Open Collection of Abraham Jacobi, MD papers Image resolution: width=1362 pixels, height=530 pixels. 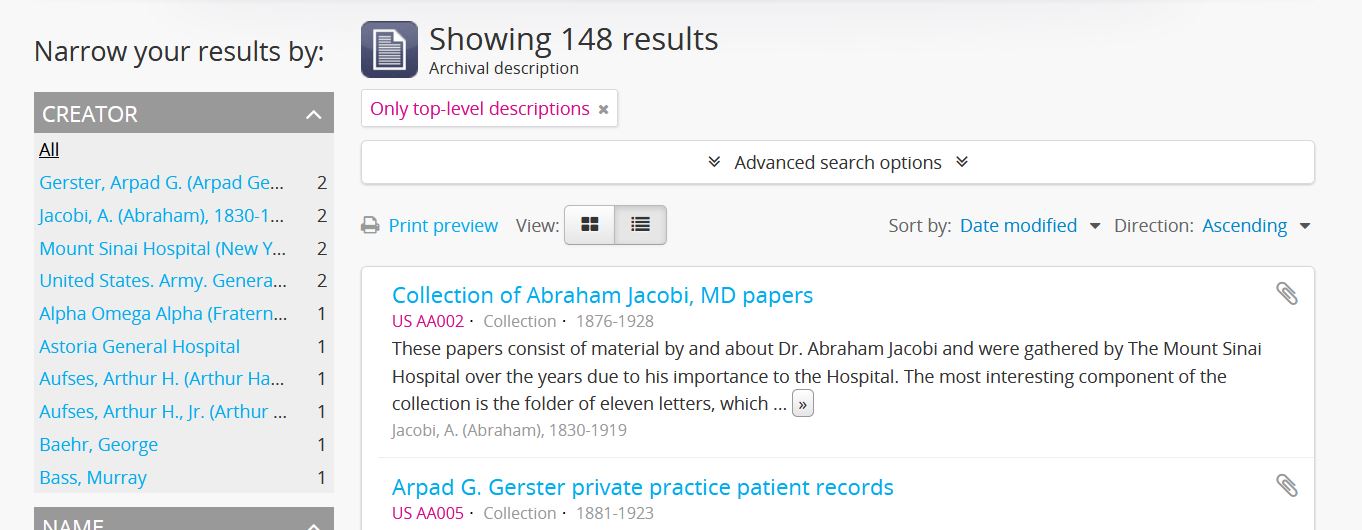[x=602, y=295]
